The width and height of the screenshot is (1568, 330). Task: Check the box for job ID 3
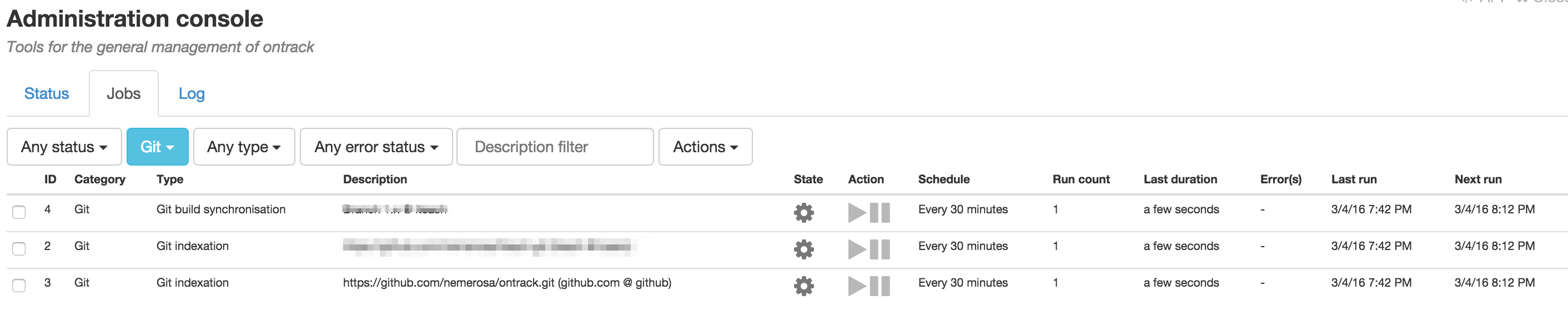[x=19, y=285]
